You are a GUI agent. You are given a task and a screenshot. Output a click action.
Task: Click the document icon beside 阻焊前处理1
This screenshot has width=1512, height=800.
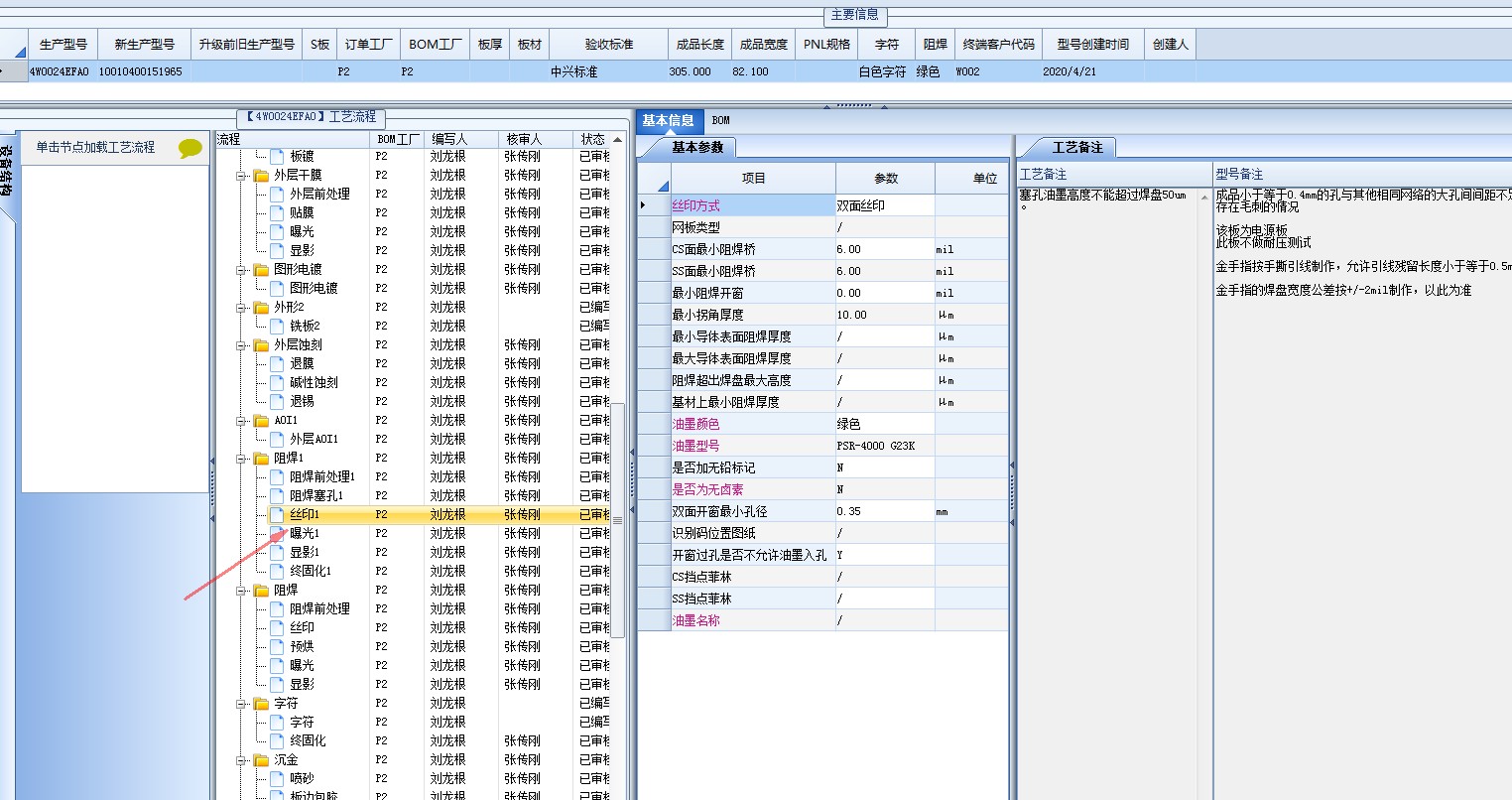278,476
